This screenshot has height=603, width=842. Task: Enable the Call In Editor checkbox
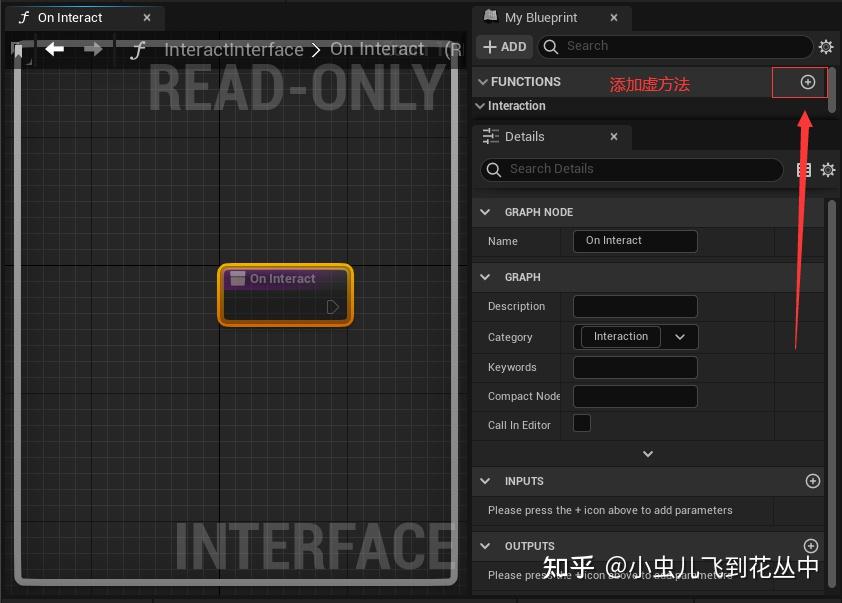(581, 424)
